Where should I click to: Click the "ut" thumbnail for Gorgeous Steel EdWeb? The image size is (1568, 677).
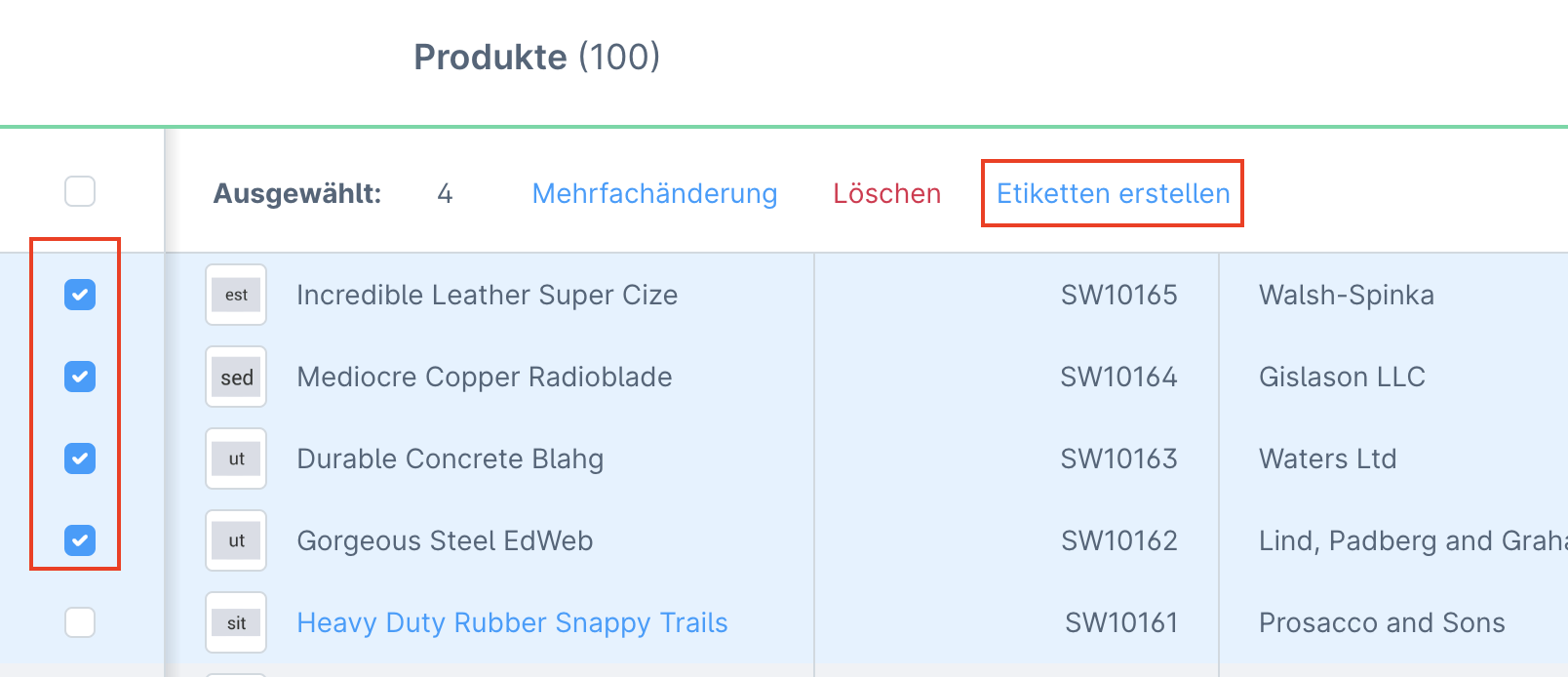(x=236, y=540)
